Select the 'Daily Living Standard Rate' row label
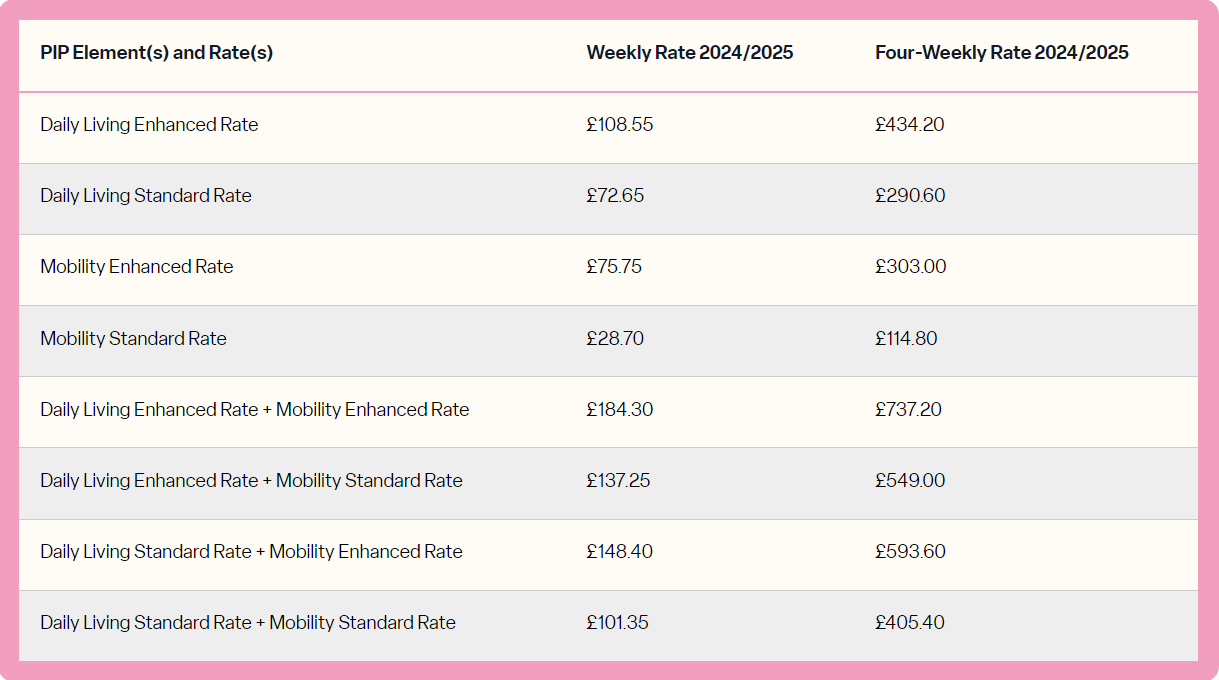The image size is (1219, 680). coord(146,196)
